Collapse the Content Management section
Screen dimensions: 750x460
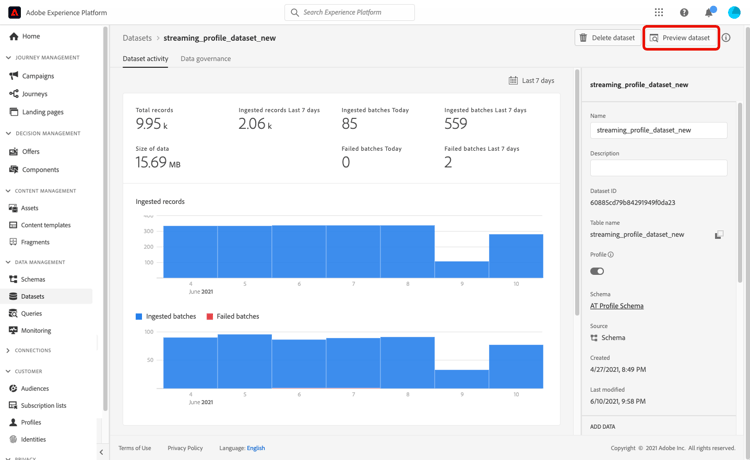(x=8, y=191)
